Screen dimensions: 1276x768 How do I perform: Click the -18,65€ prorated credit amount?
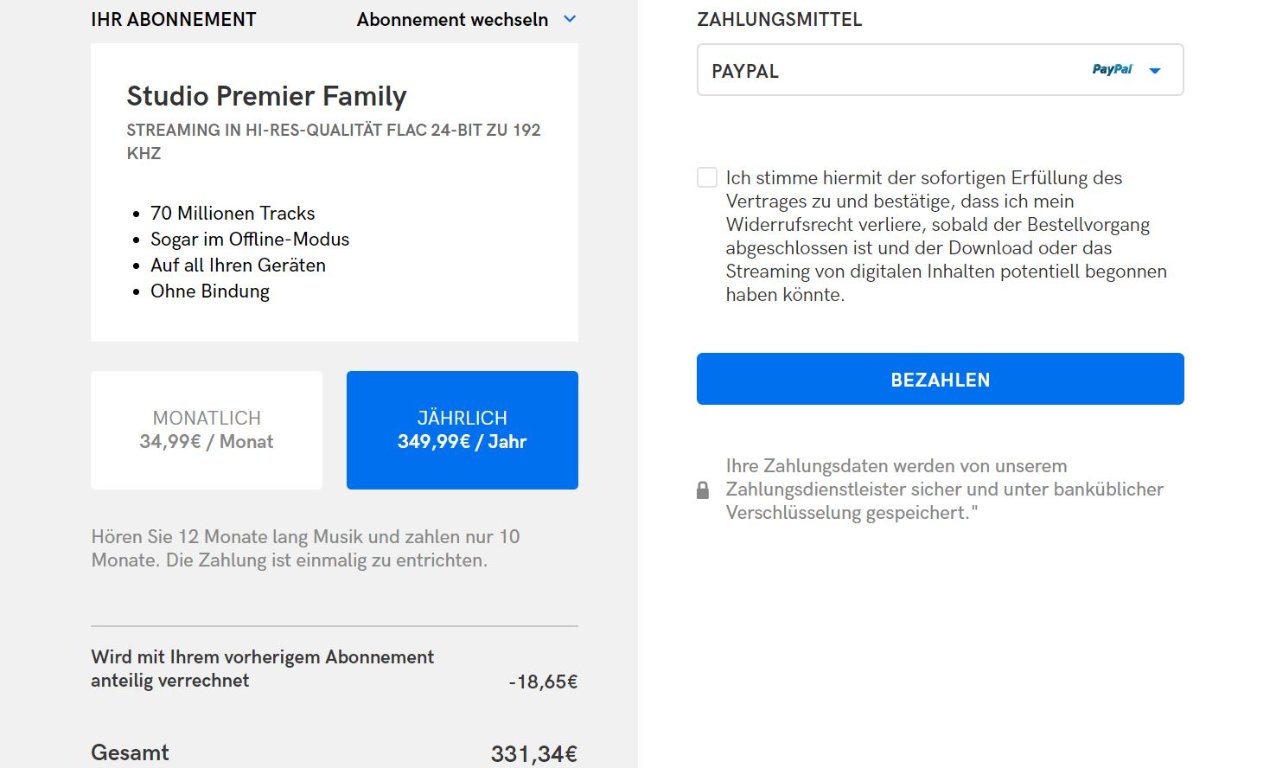[543, 682]
